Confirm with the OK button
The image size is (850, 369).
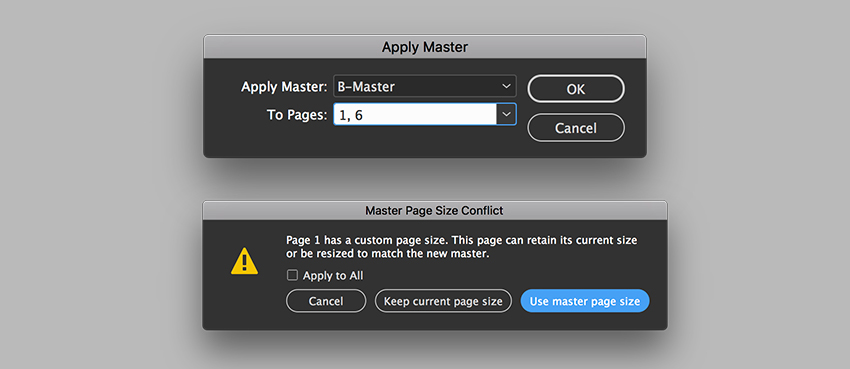coord(576,89)
